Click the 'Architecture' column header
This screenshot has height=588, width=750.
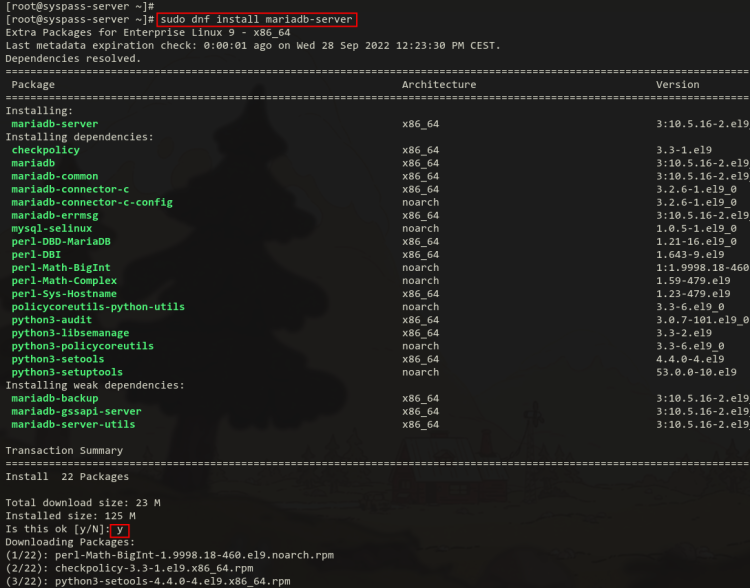pos(439,85)
